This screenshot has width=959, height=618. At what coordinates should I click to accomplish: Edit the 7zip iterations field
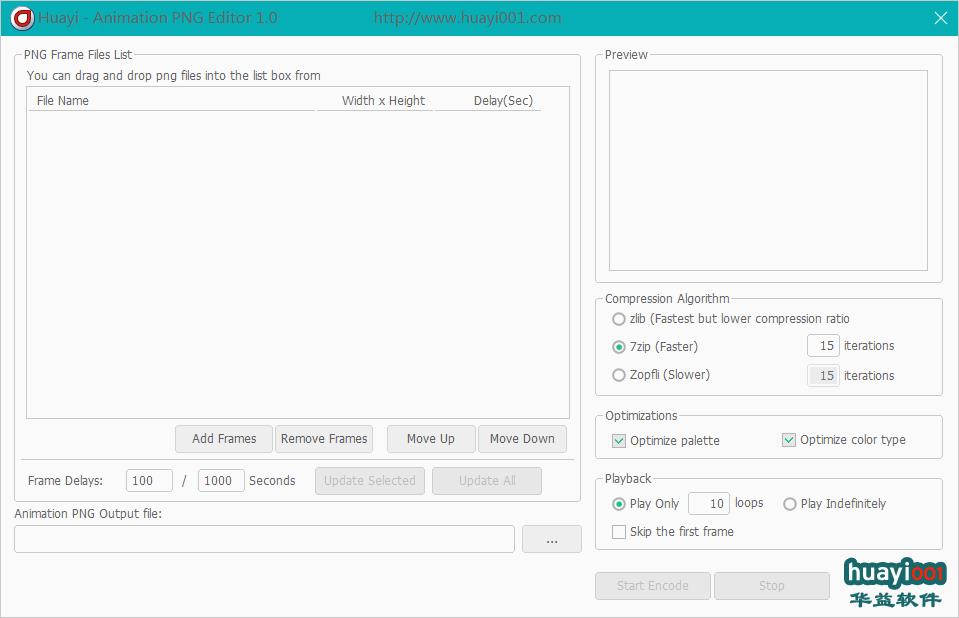point(823,346)
